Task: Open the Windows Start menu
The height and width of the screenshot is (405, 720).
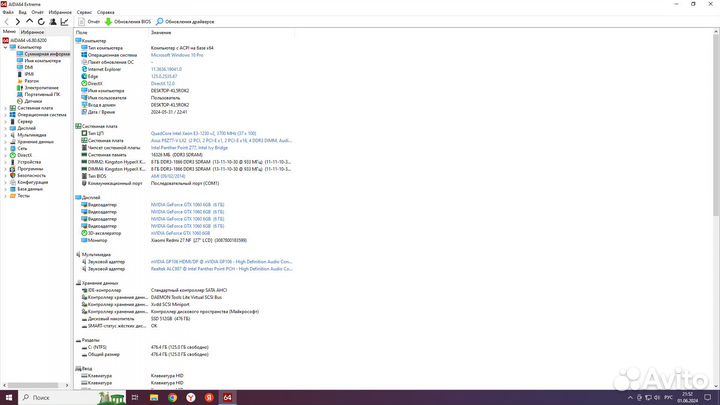Action: pyautogui.click(x=9, y=398)
